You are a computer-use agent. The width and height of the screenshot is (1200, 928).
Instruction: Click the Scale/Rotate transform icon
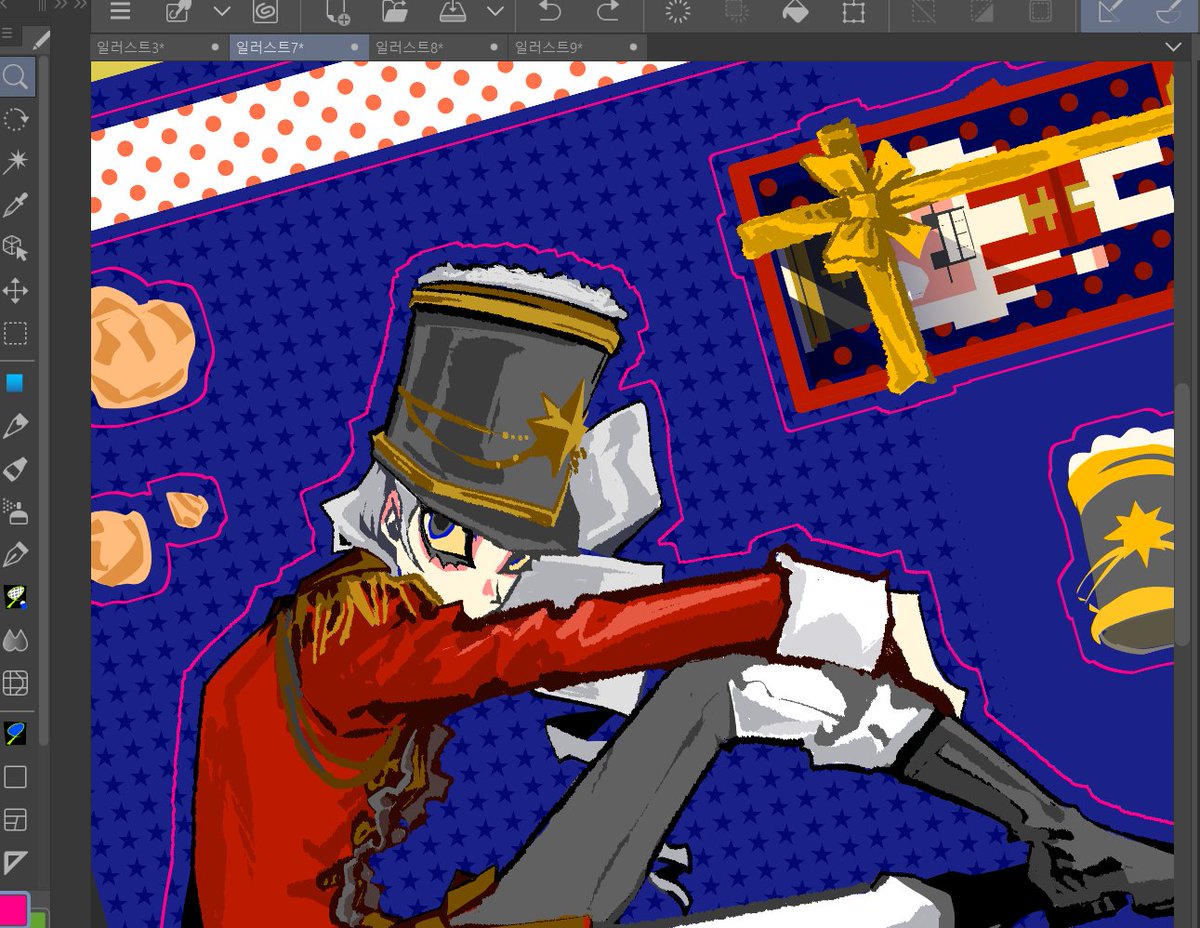(853, 12)
